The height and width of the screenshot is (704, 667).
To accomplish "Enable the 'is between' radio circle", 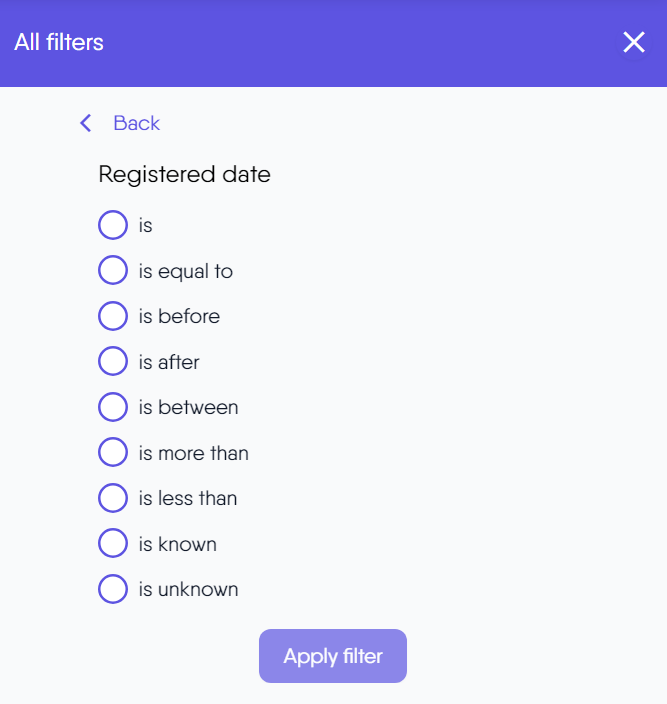I will (113, 407).
